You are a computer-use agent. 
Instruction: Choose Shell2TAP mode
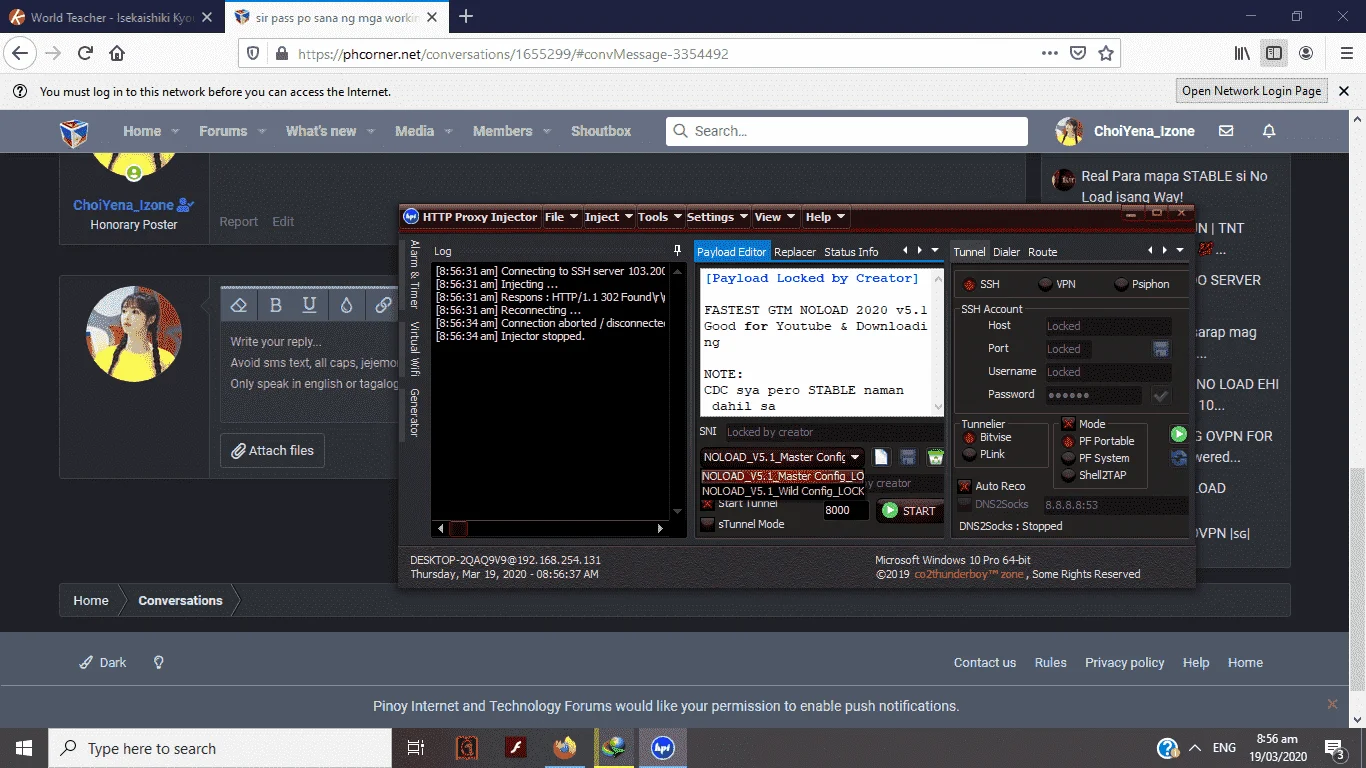1094,475
